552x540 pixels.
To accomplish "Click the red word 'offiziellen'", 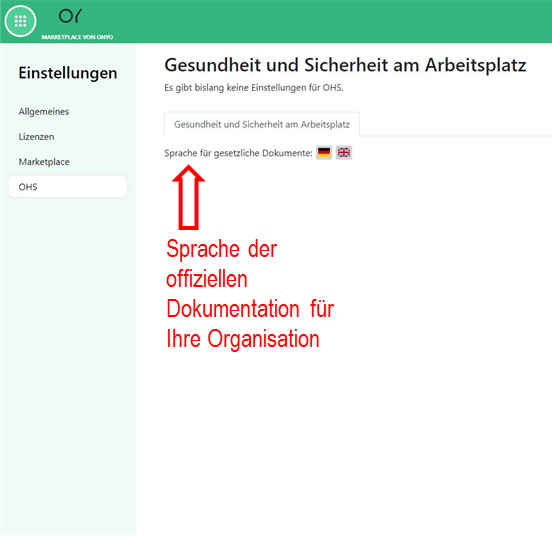I will (207, 279).
